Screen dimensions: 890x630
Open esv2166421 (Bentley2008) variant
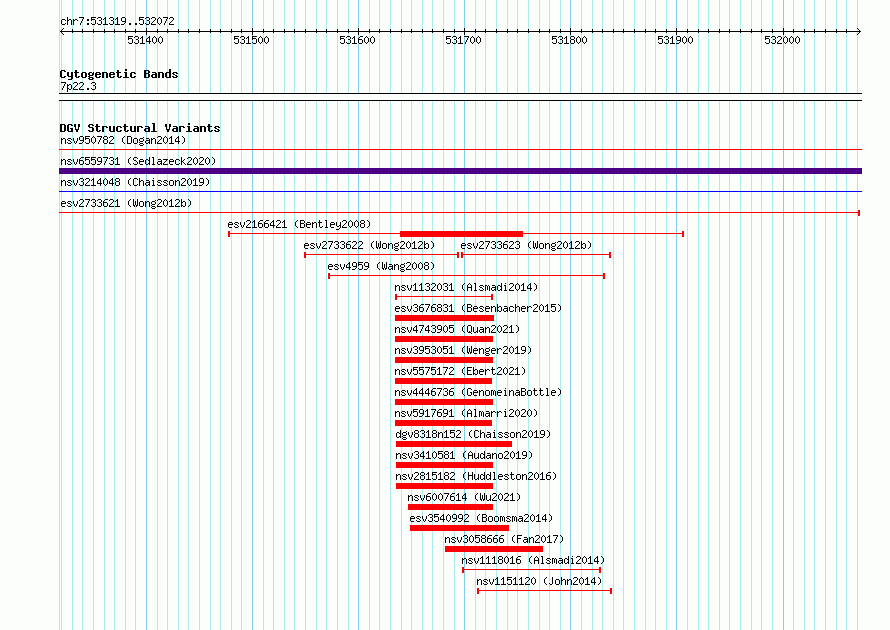(299, 224)
